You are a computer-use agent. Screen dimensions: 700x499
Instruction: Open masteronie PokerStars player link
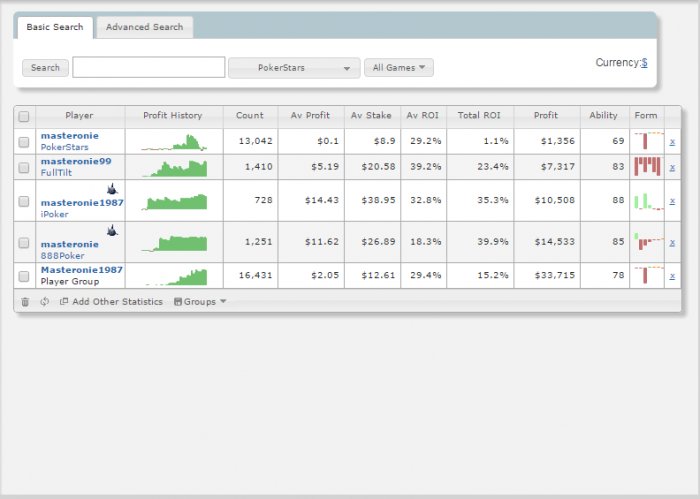[x=70, y=136]
